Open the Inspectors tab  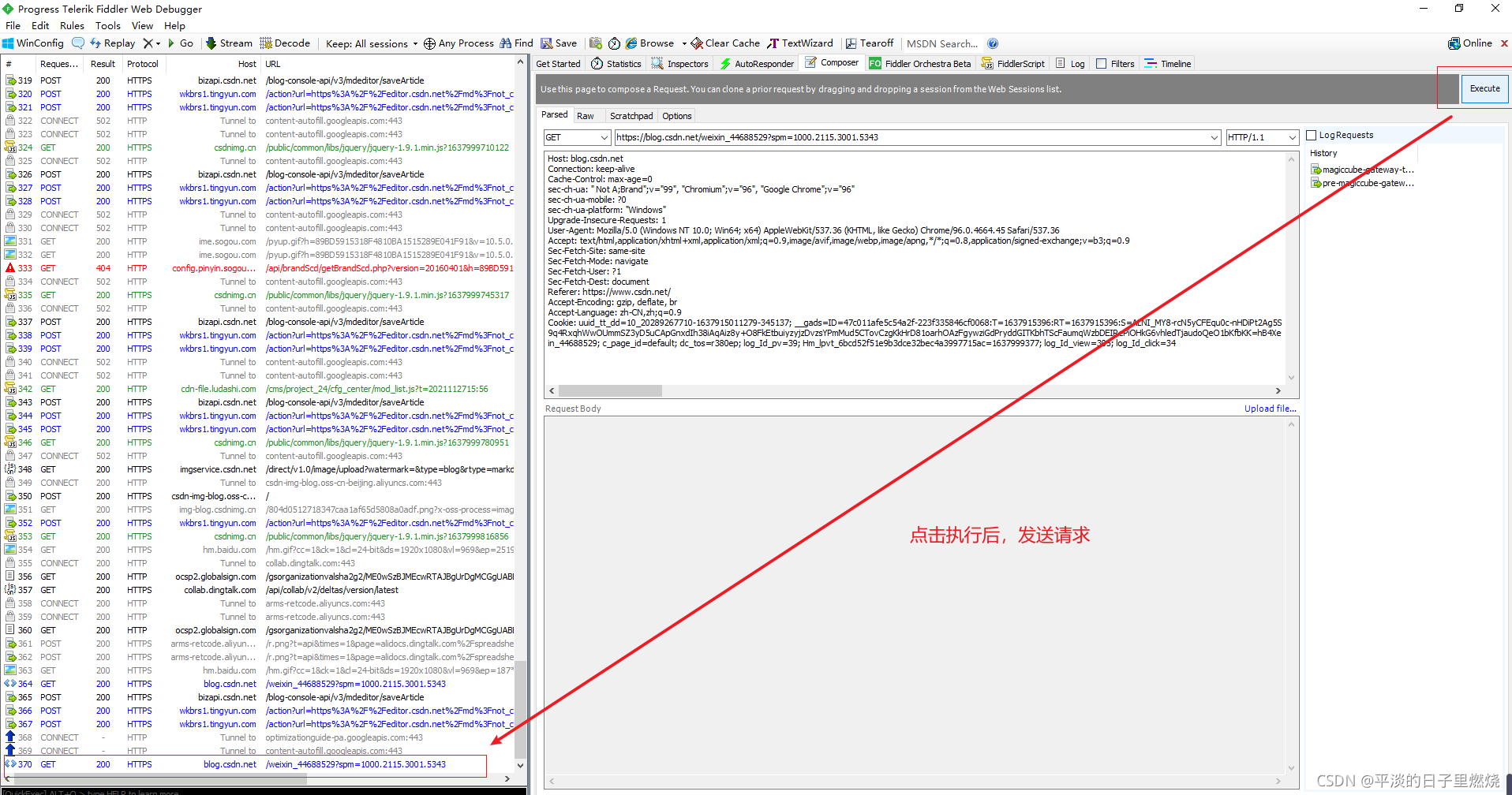pos(679,64)
